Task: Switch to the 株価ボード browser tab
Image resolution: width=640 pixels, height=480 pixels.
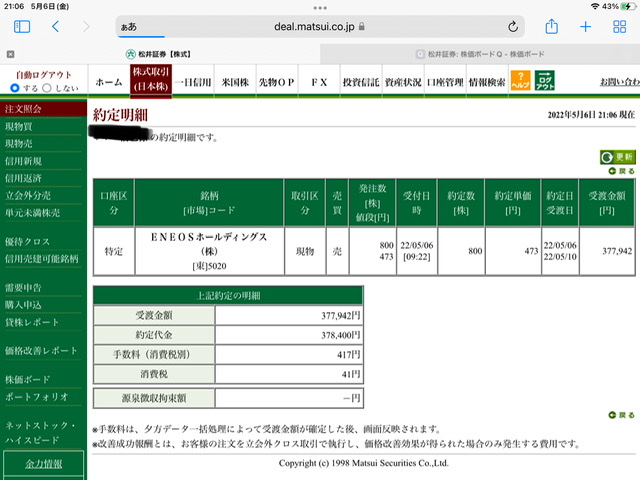Action: (x=480, y=54)
